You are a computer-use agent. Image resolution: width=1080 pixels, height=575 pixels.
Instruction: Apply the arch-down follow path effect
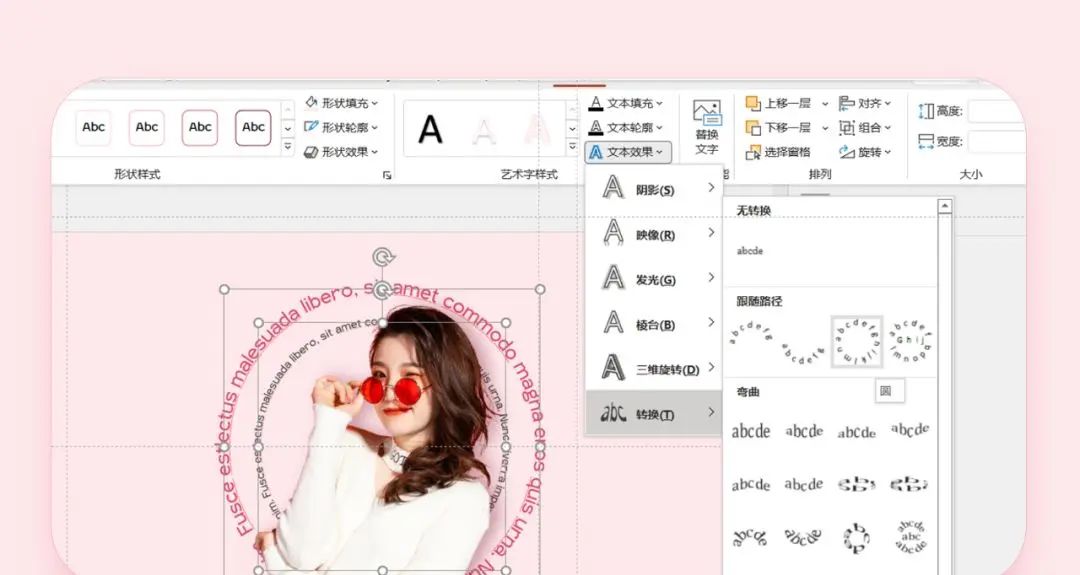click(803, 353)
